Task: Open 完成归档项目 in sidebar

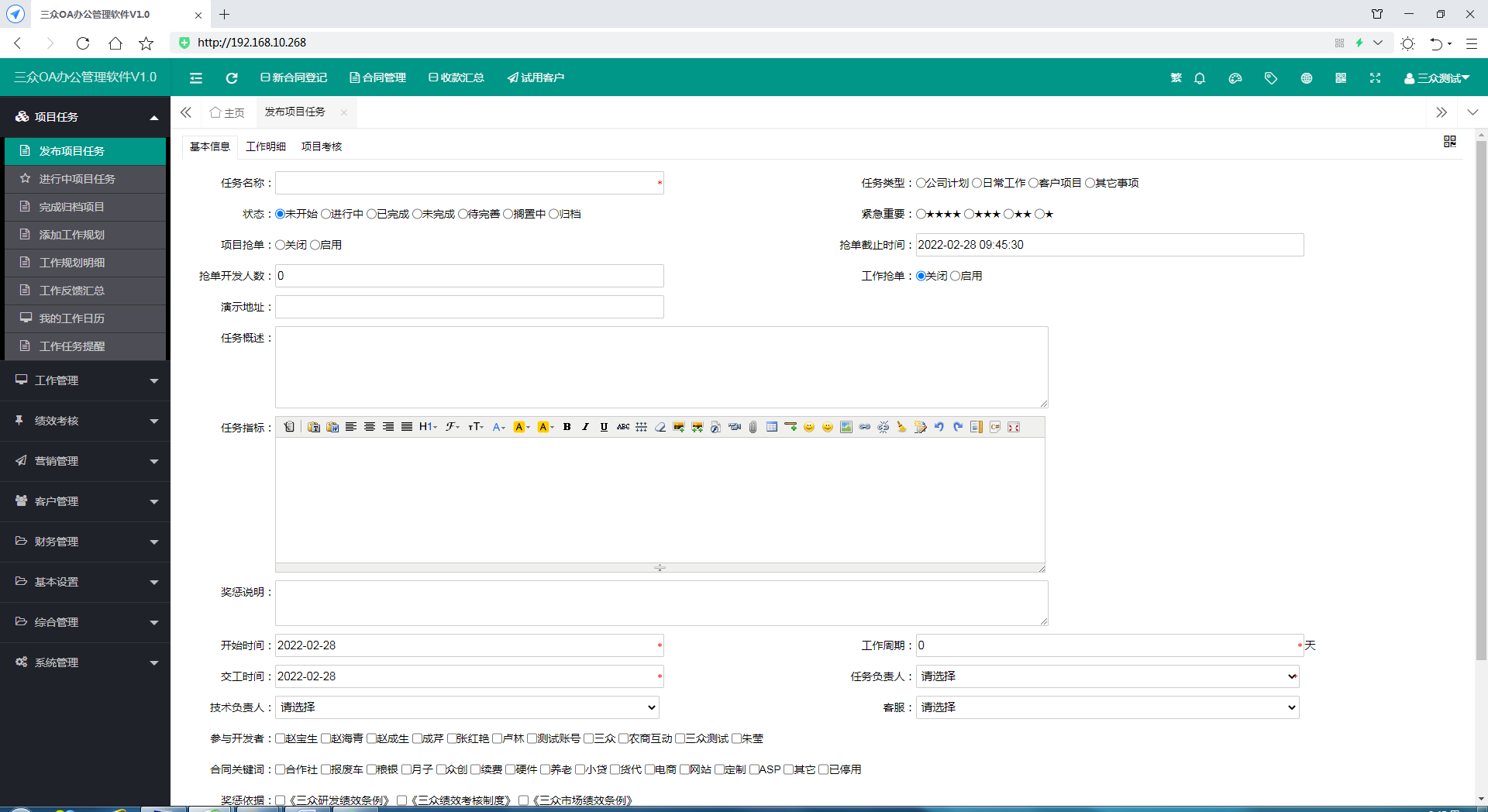Action: pyautogui.click(x=85, y=207)
